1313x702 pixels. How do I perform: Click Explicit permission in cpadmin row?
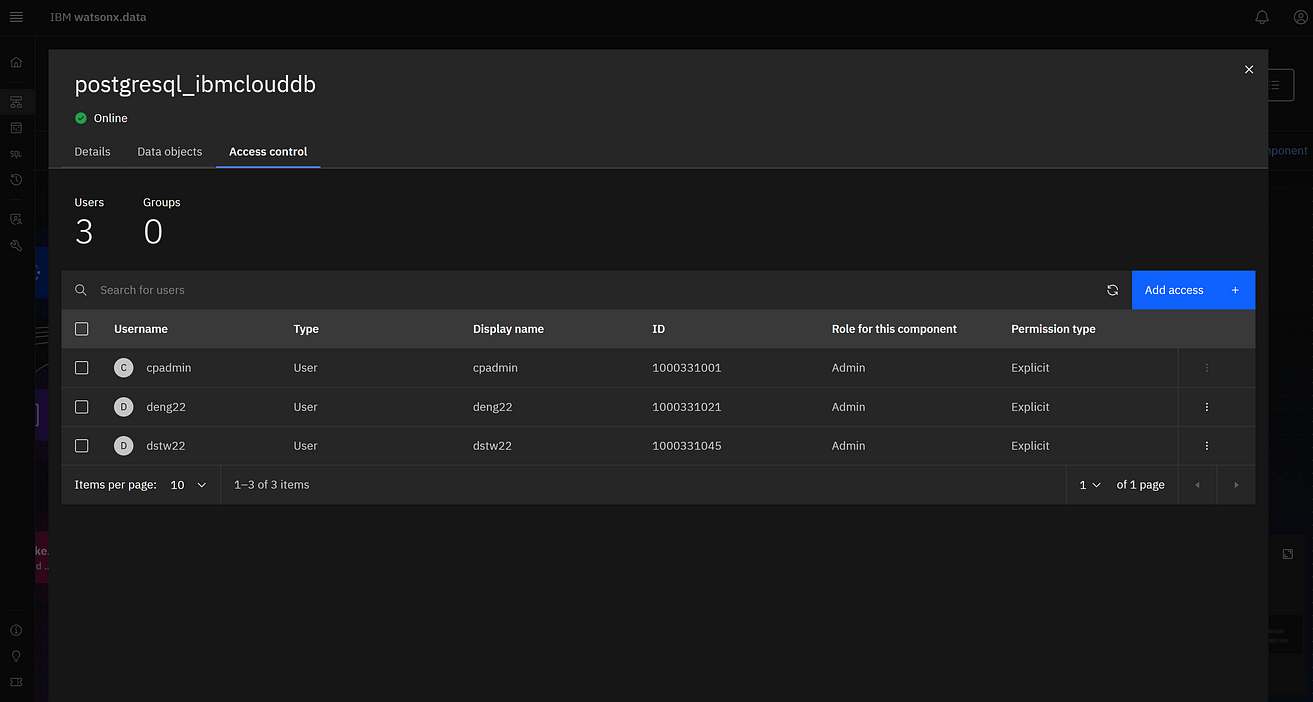(x=1030, y=368)
